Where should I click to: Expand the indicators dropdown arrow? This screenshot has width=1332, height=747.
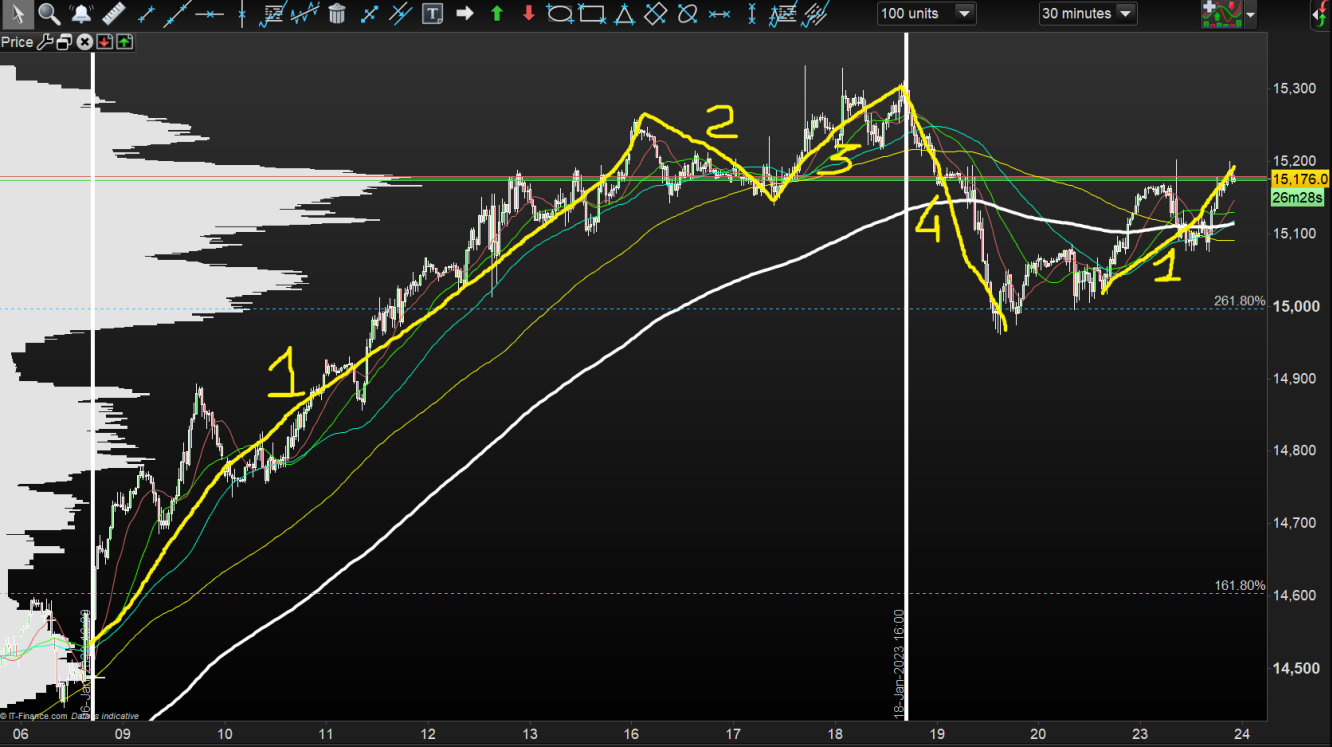point(1250,14)
